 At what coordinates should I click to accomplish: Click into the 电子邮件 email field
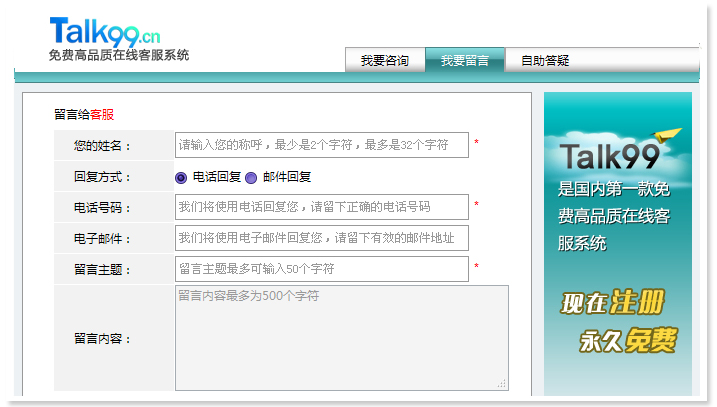click(x=322, y=238)
